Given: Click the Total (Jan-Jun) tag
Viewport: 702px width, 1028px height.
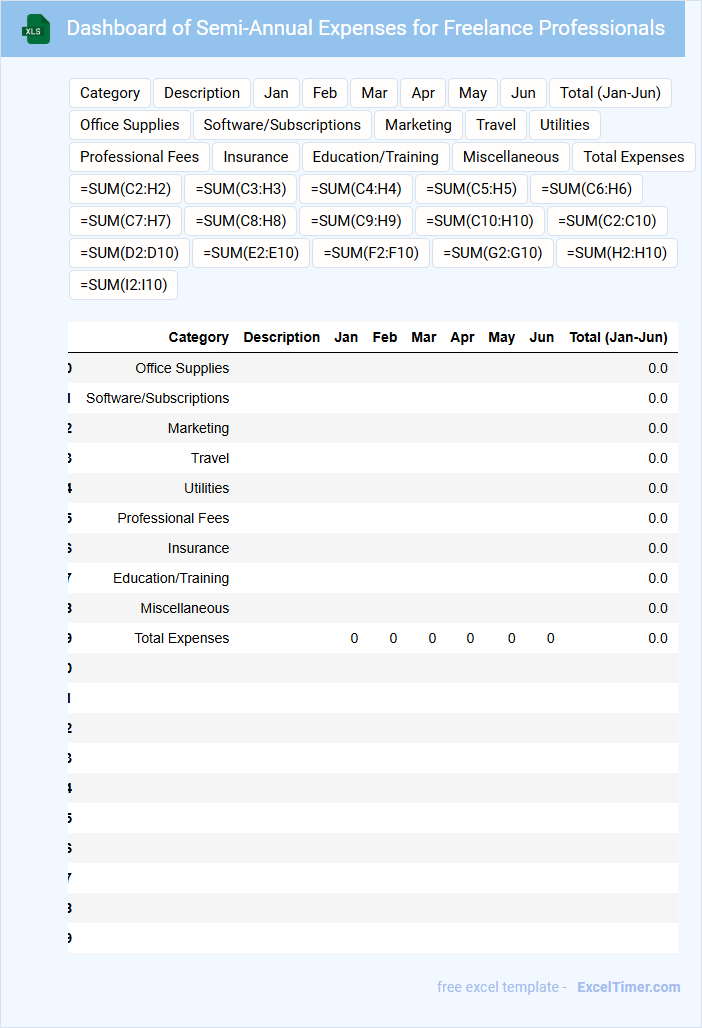Looking at the screenshot, I should coord(610,93).
